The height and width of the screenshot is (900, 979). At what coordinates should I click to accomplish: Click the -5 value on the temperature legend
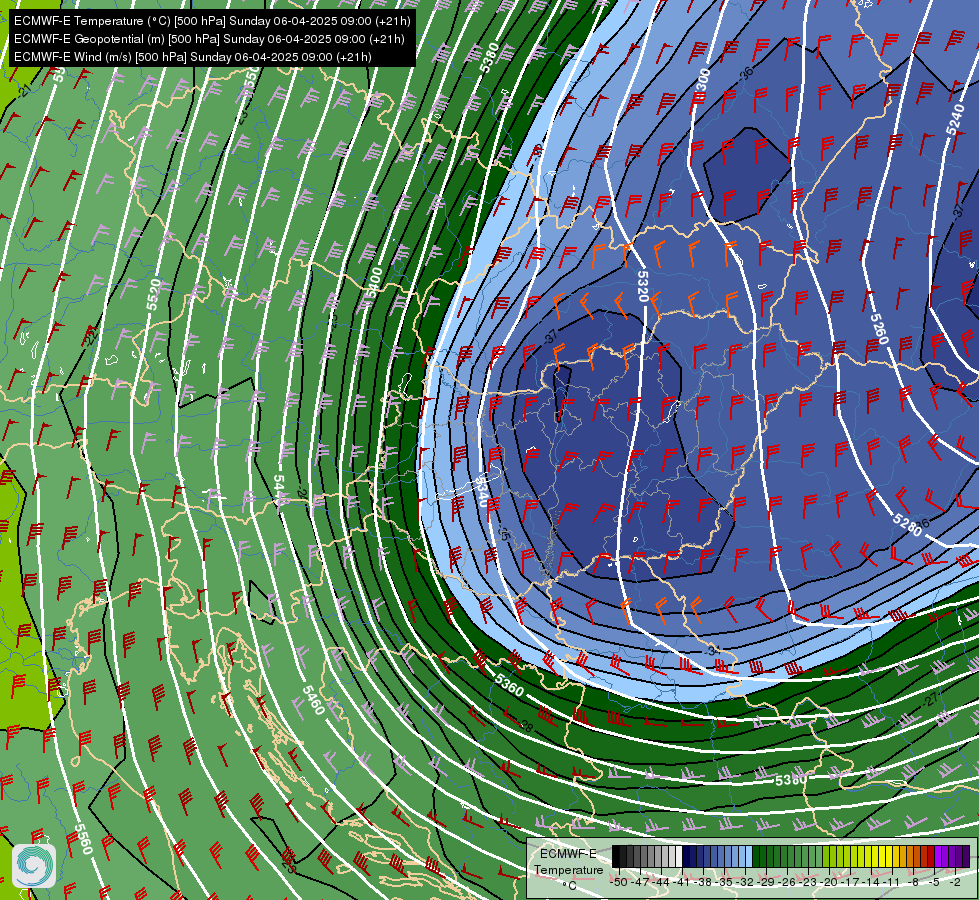(933, 882)
